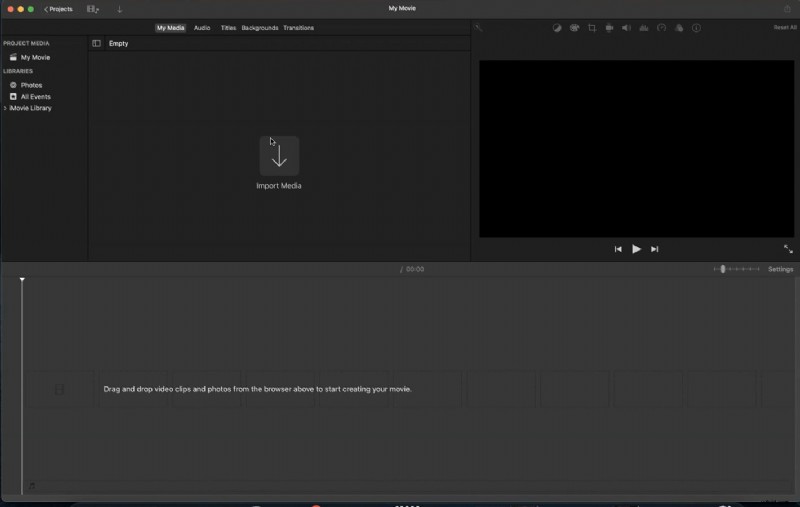800x507 pixels.
Task: Click the Empty event label
Action: (x=118, y=43)
